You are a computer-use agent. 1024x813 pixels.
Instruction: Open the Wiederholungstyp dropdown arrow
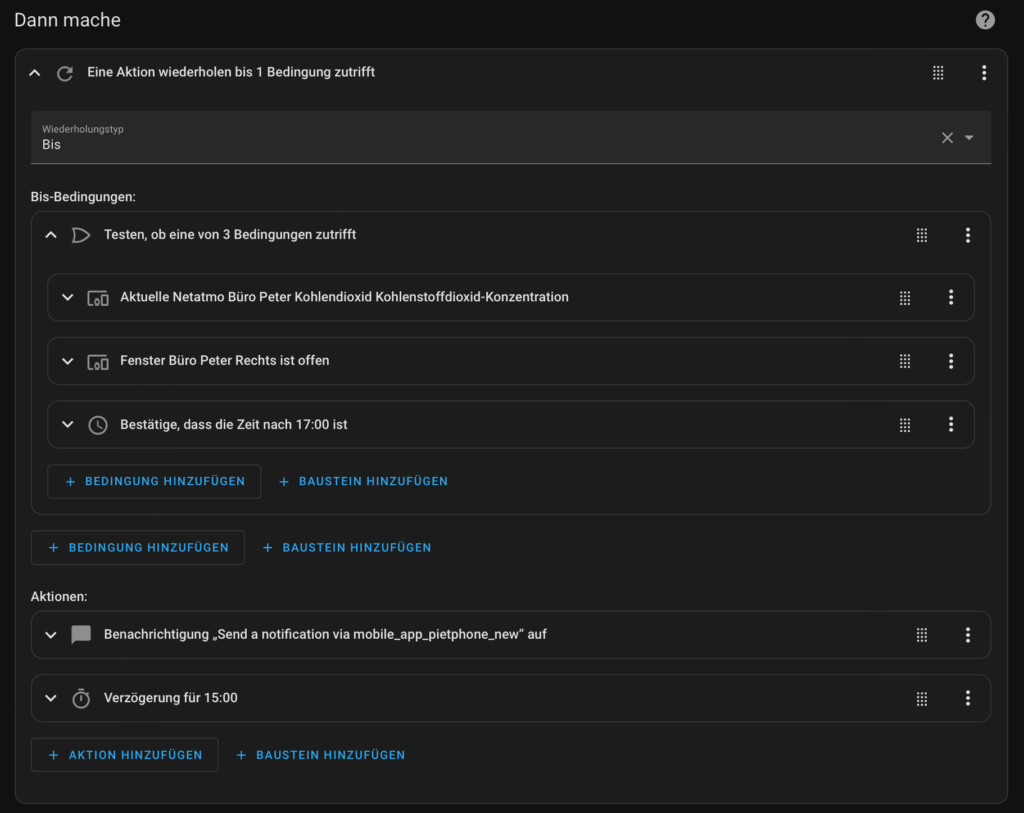pos(969,138)
